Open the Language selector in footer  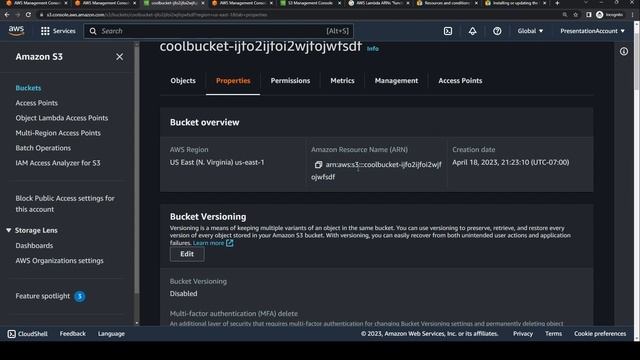click(111, 333)
